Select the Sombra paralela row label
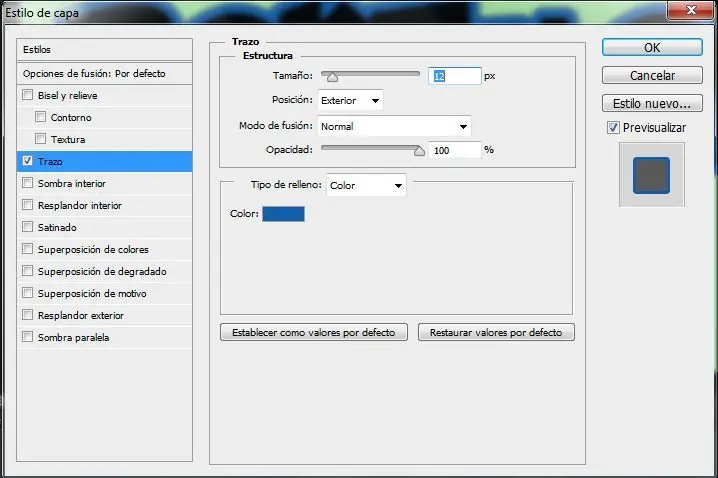 (74, 338)
